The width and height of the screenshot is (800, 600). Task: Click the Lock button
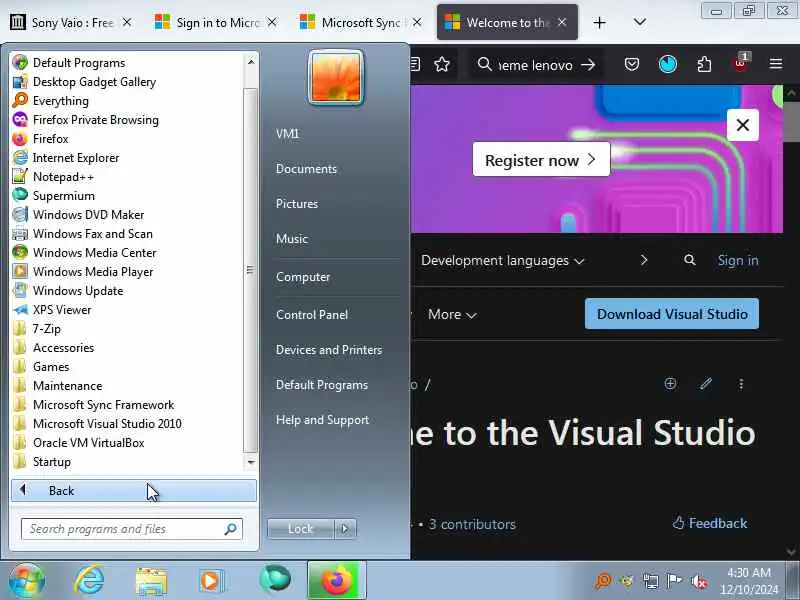(x=301, y=529)
